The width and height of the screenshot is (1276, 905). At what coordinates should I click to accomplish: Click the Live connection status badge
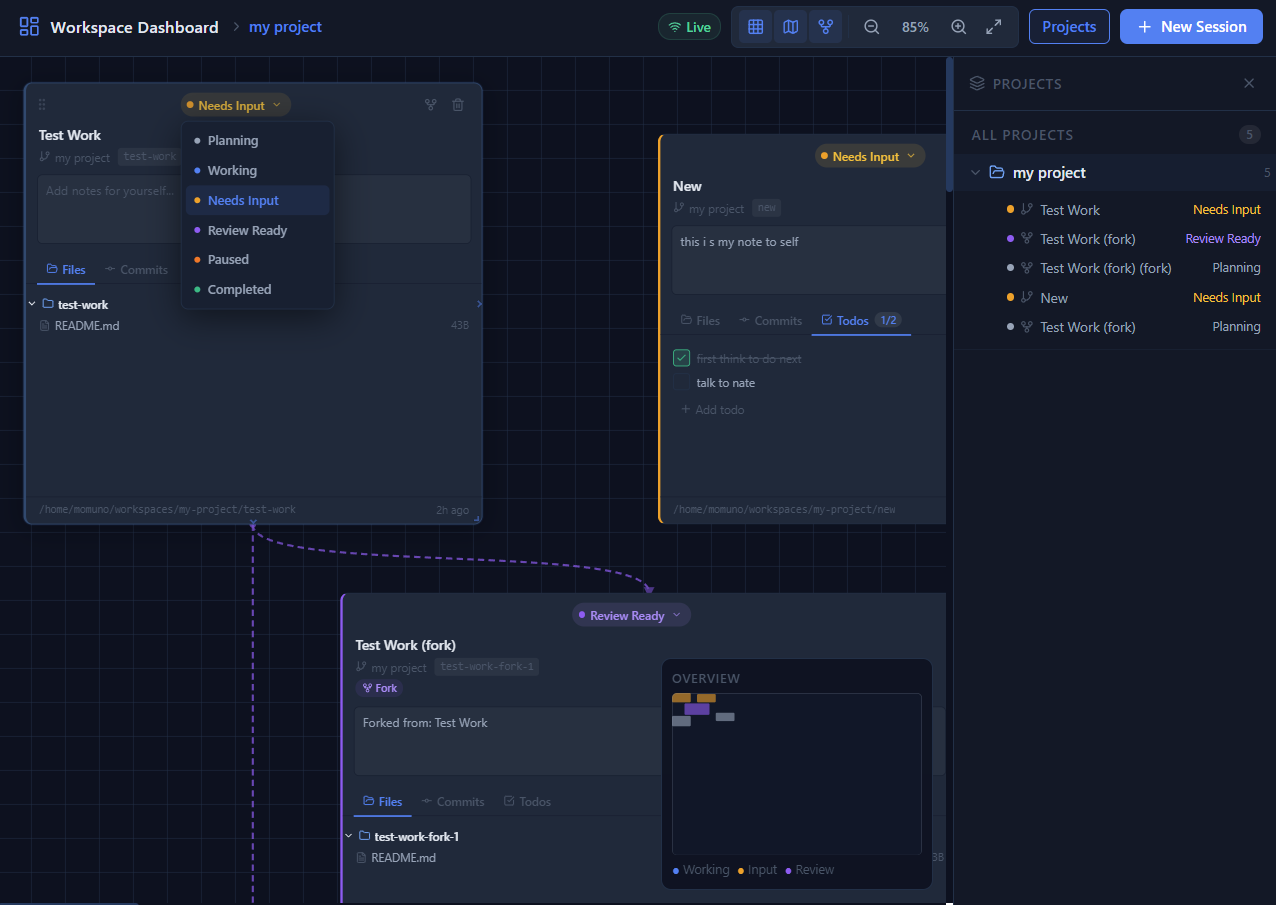pyautogui.click(x=689, y=27)
